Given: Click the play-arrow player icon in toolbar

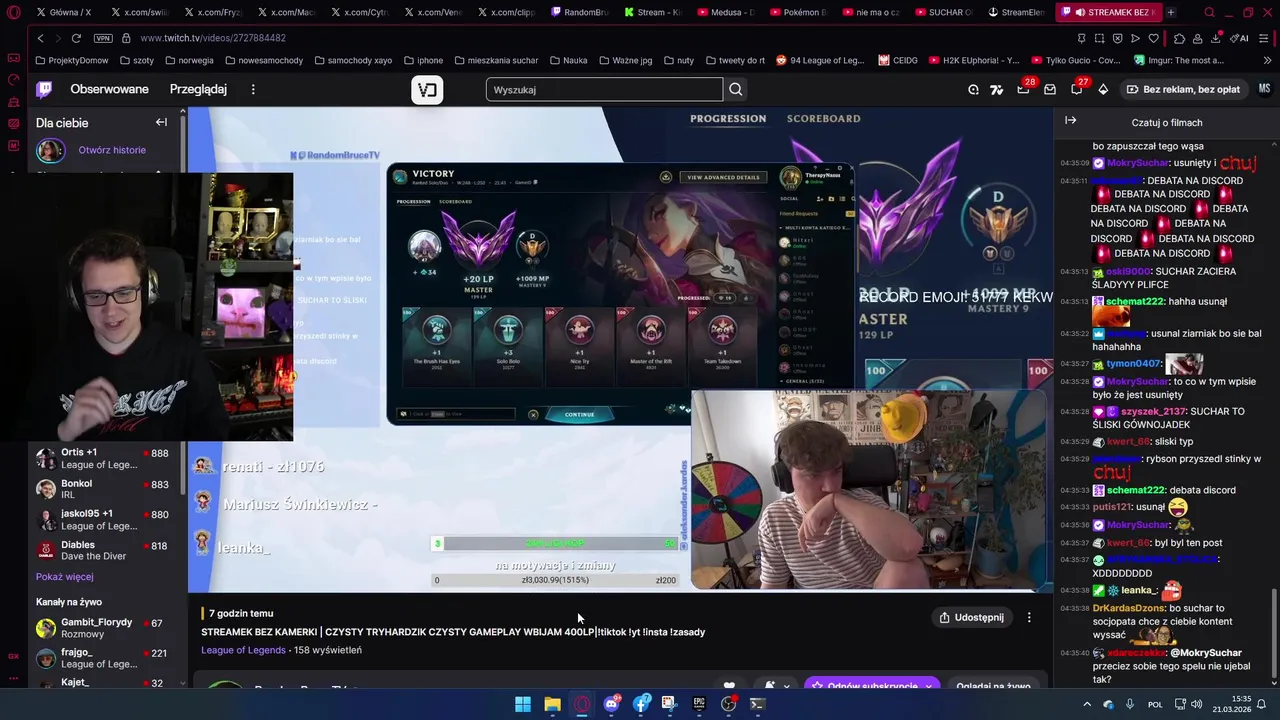Looking at the screenshot, I should click(1135, 38).
